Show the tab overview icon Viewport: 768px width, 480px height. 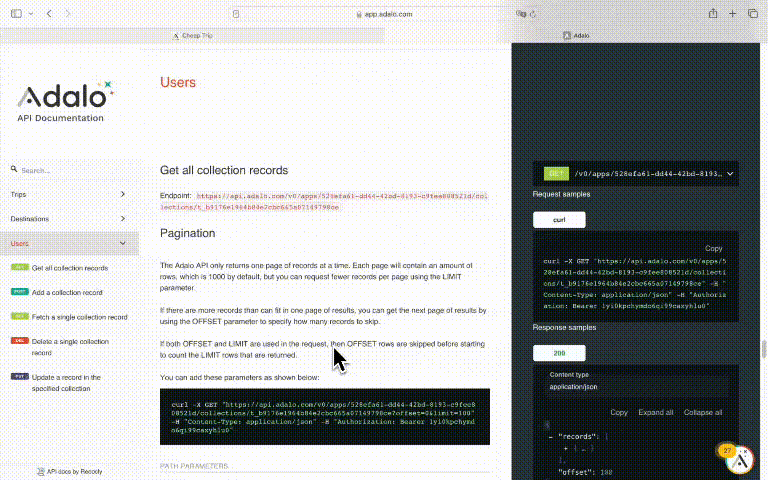[x=755, y=14]
